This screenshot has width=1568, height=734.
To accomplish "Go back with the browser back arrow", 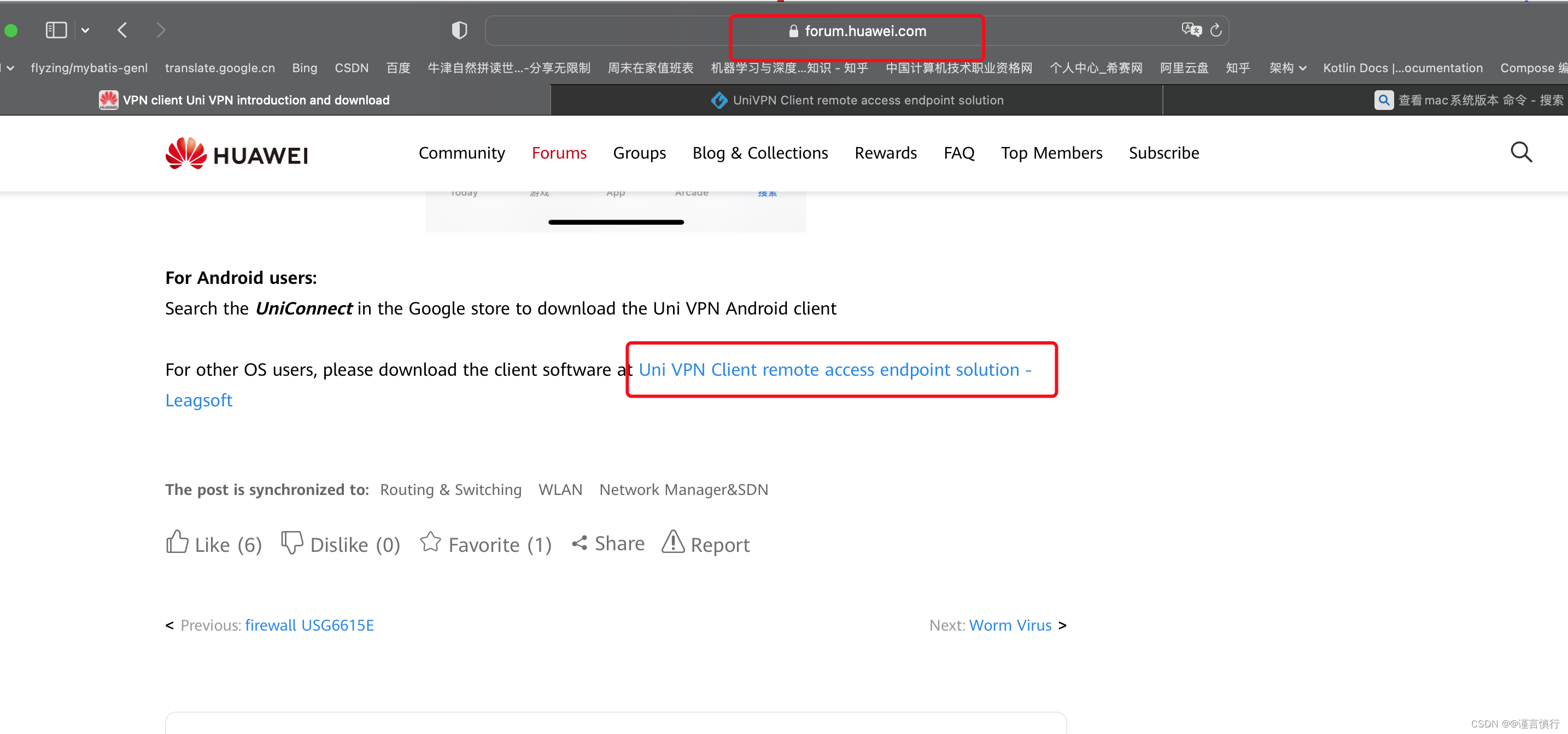I will 122,30.
